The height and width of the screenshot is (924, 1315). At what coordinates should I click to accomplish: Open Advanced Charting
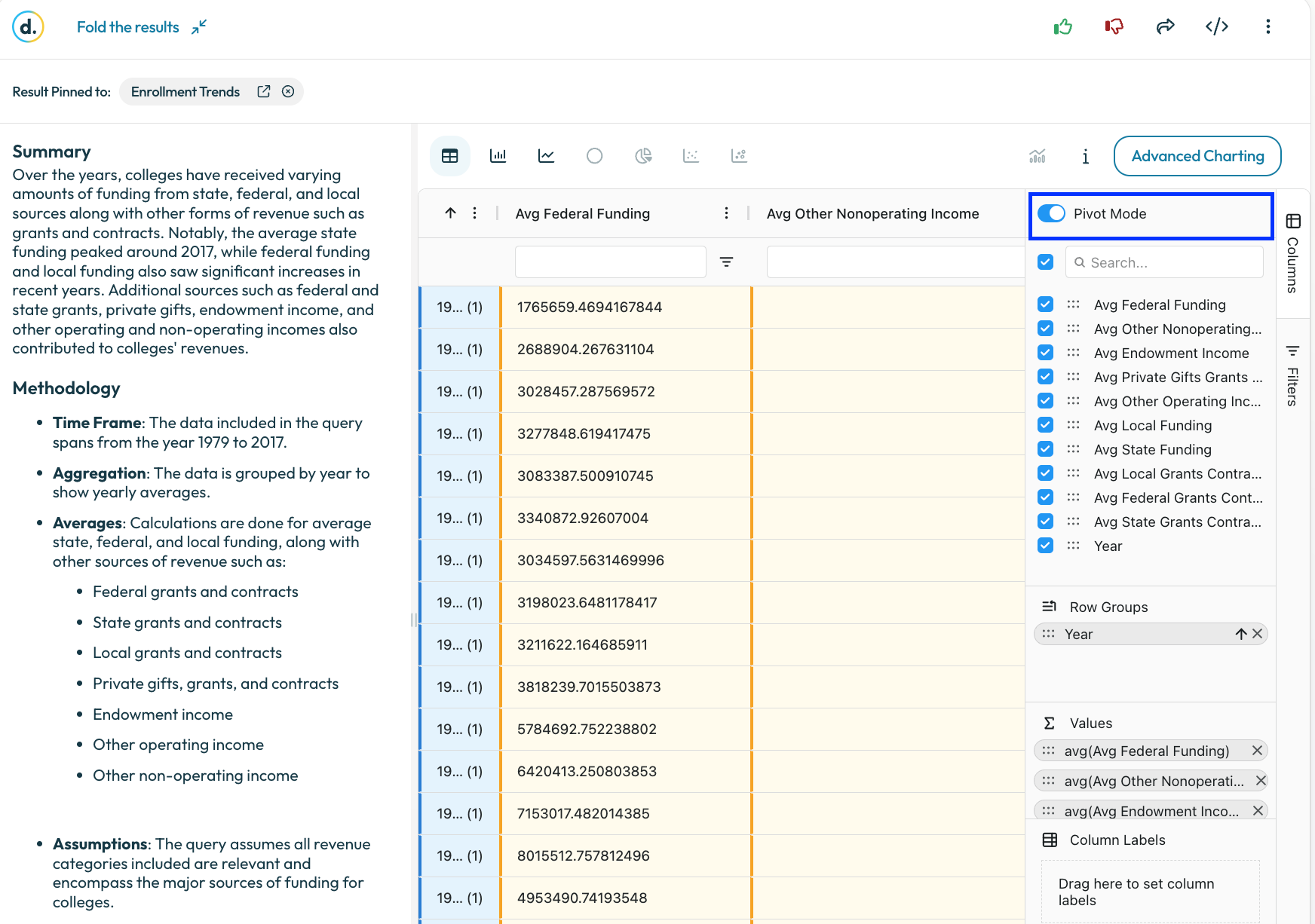(1197, 156)
